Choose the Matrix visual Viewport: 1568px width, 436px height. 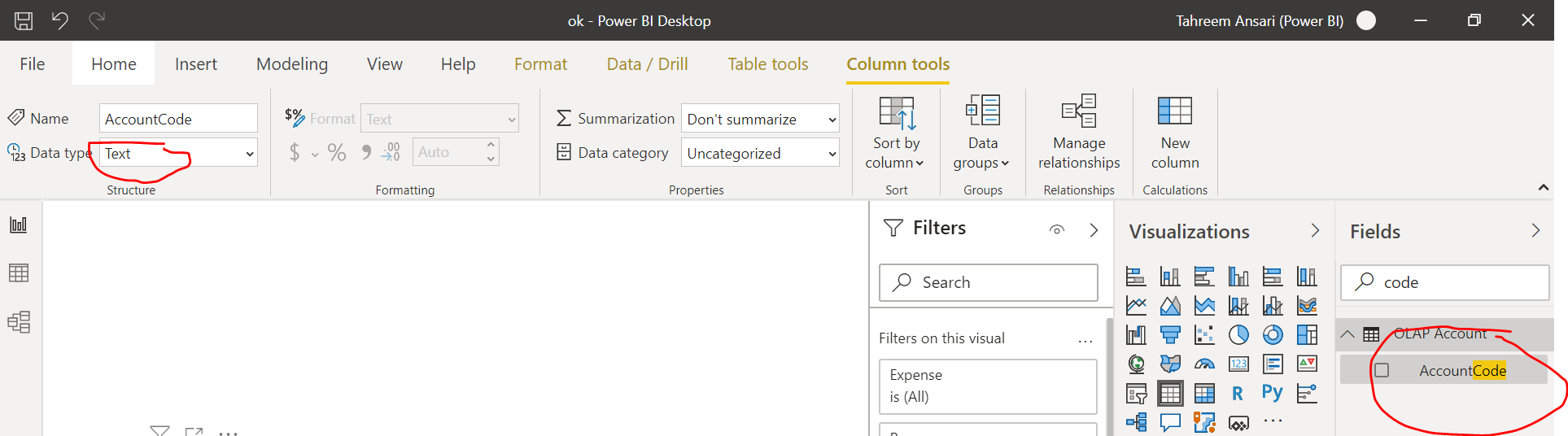[x=1204, y=394]
